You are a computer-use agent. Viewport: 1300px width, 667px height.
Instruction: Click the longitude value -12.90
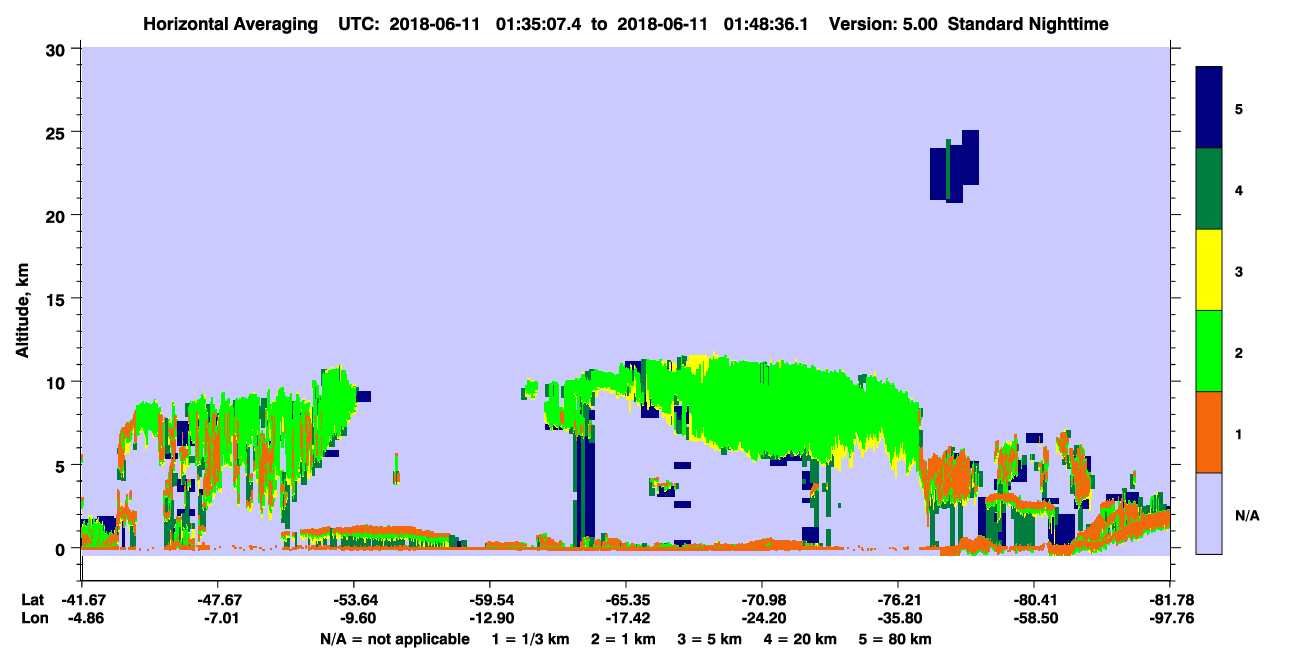pos(490,619)
